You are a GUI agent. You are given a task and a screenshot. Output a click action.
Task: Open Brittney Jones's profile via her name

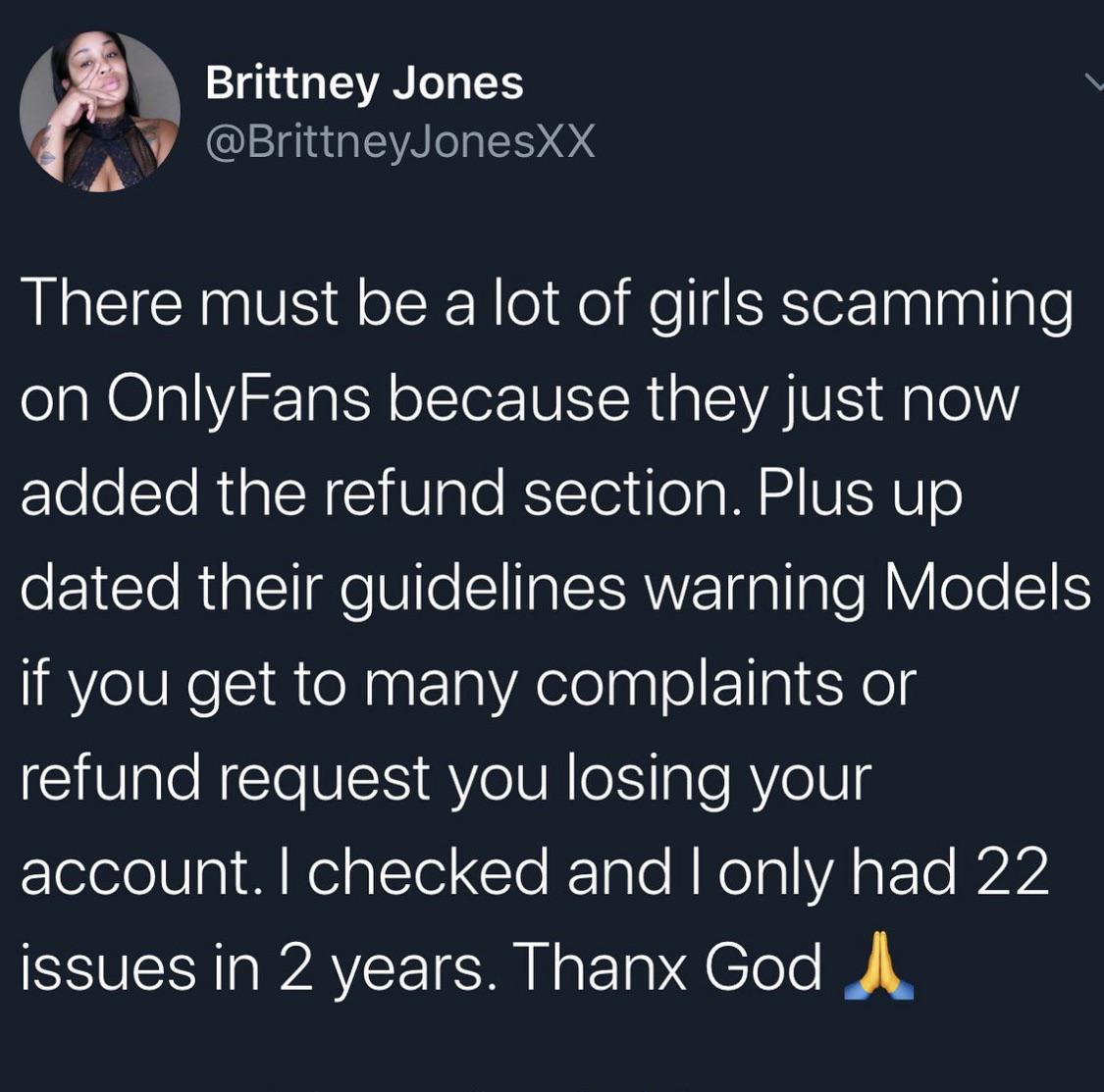pos(365,83)
